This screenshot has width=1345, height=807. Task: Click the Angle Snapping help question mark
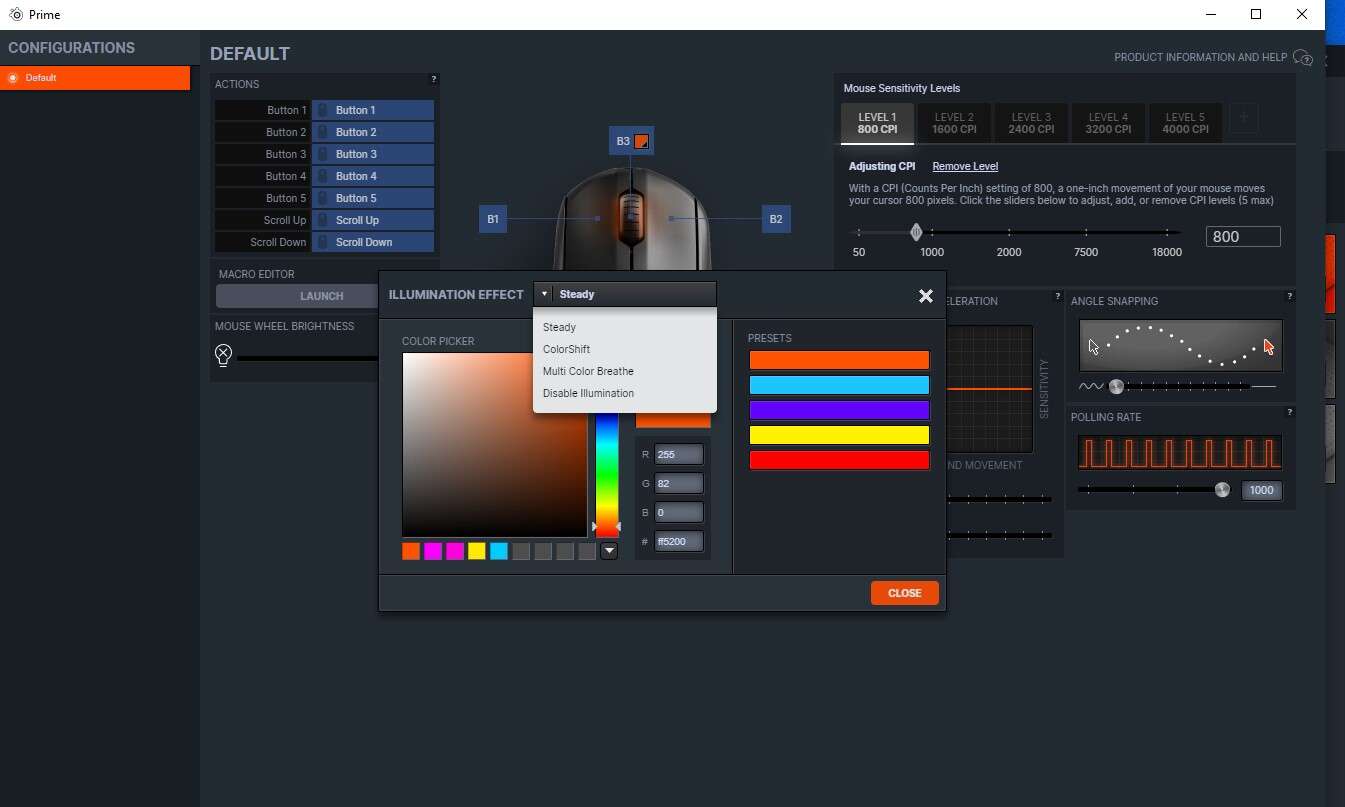pyautogui.click(x=1289, y=296)
